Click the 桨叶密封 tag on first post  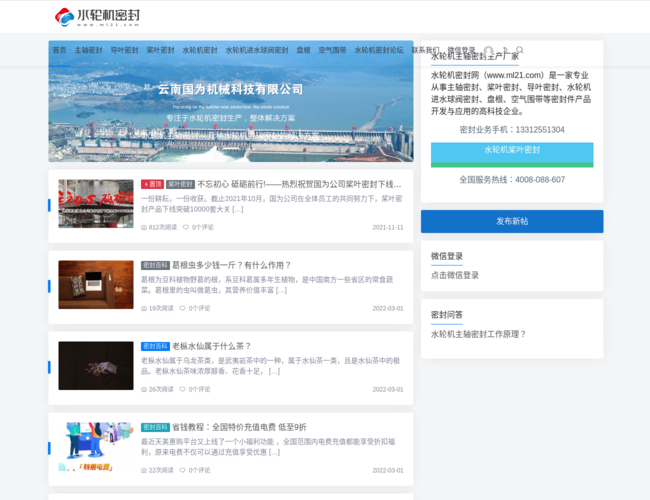(180, 184)
